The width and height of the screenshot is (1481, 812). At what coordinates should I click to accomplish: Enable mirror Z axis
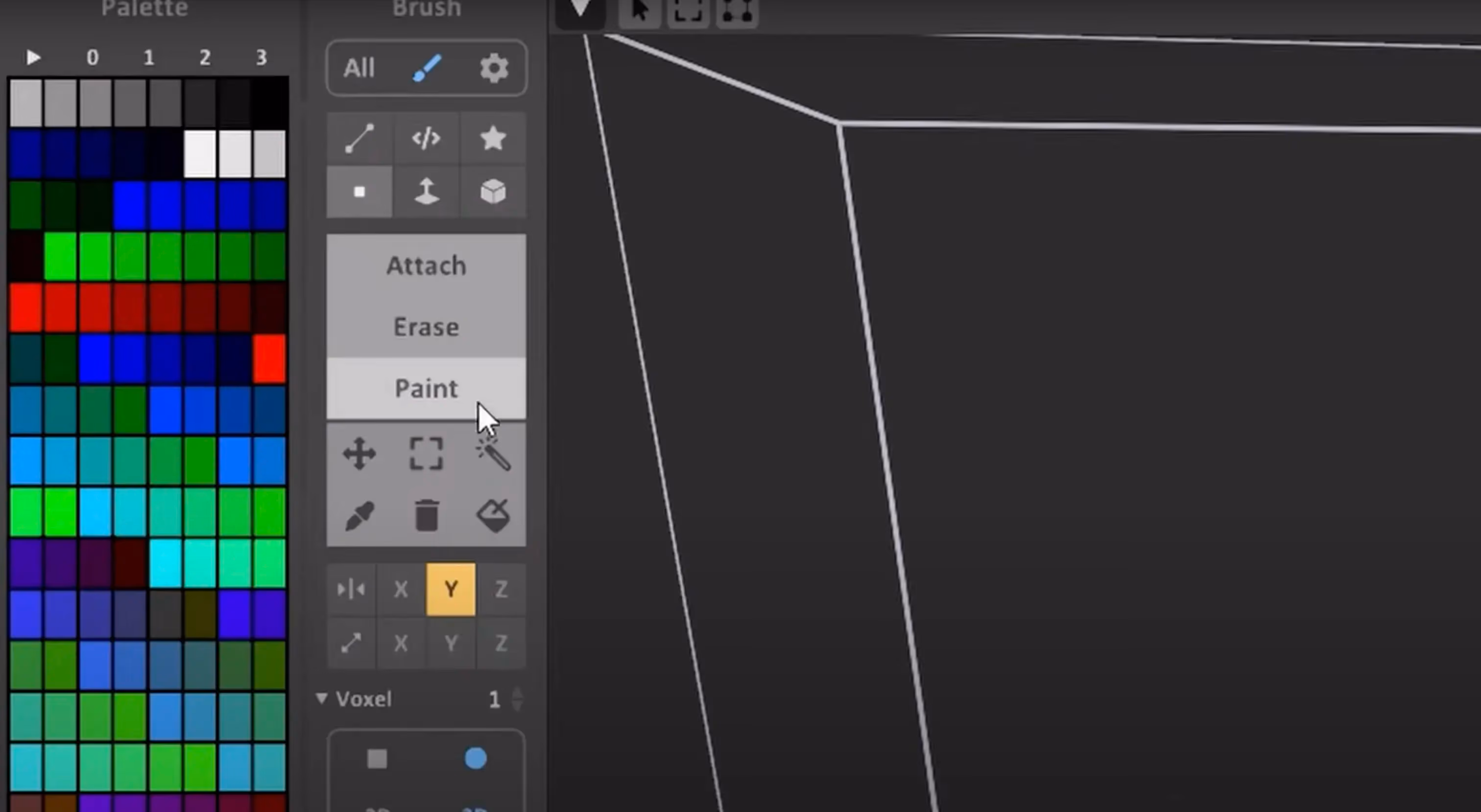pyautogui.click(x=501, y=590)
